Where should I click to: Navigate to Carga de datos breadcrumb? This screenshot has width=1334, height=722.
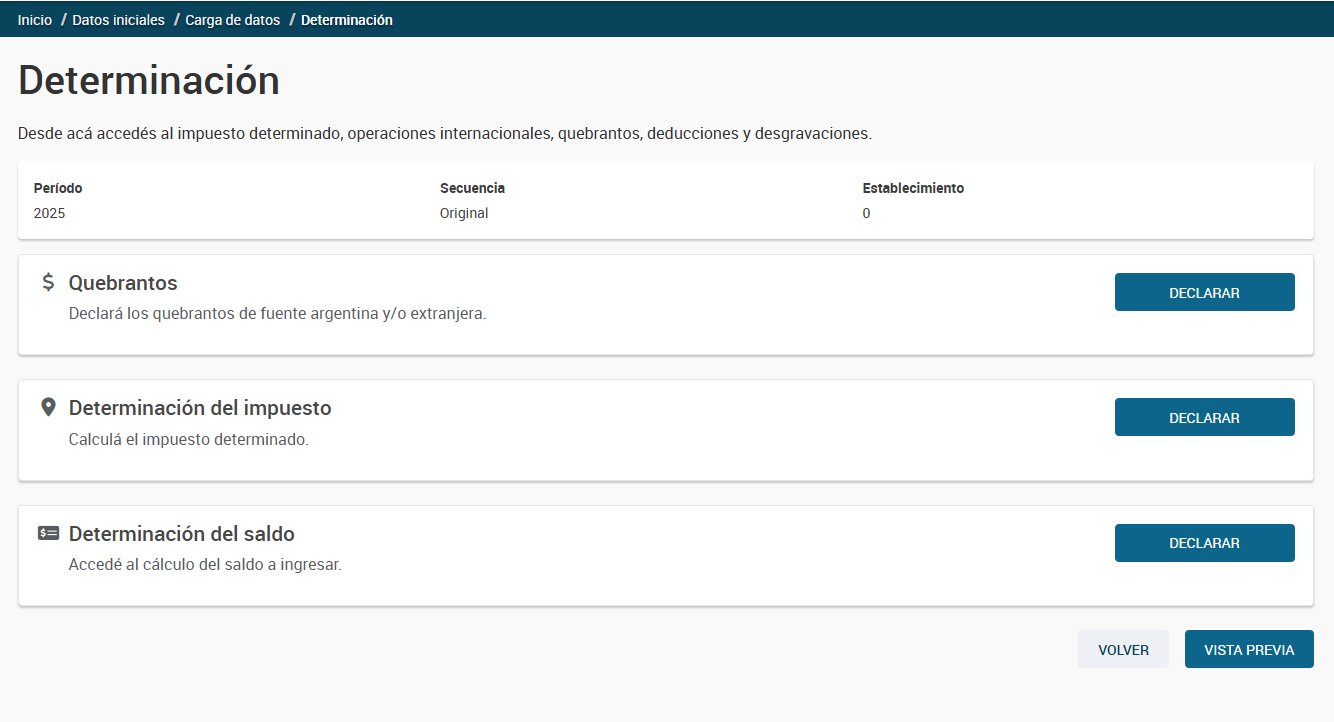pos(232,20)
